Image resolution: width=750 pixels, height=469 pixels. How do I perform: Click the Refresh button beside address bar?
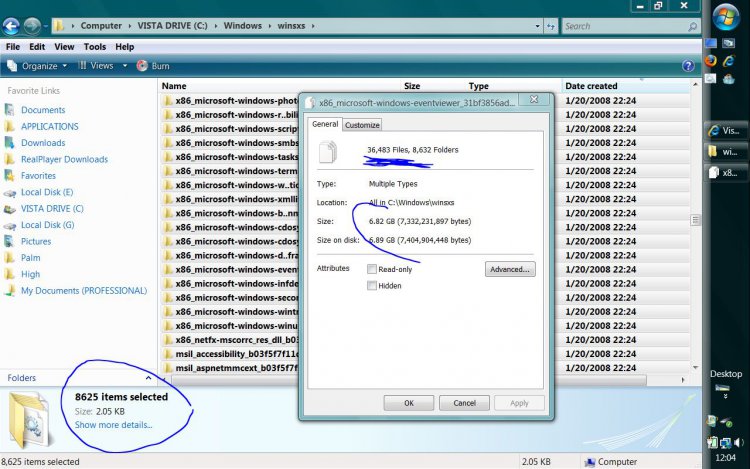[551, 26]
